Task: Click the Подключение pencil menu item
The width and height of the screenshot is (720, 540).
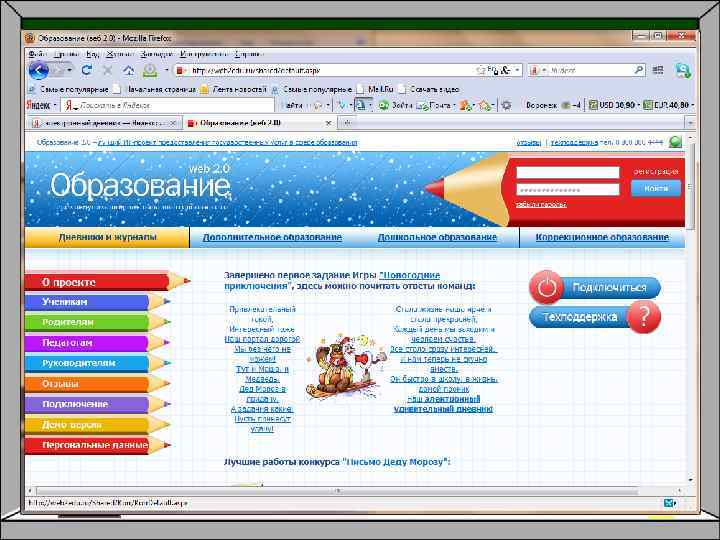Action: click(x=98, y=404)
